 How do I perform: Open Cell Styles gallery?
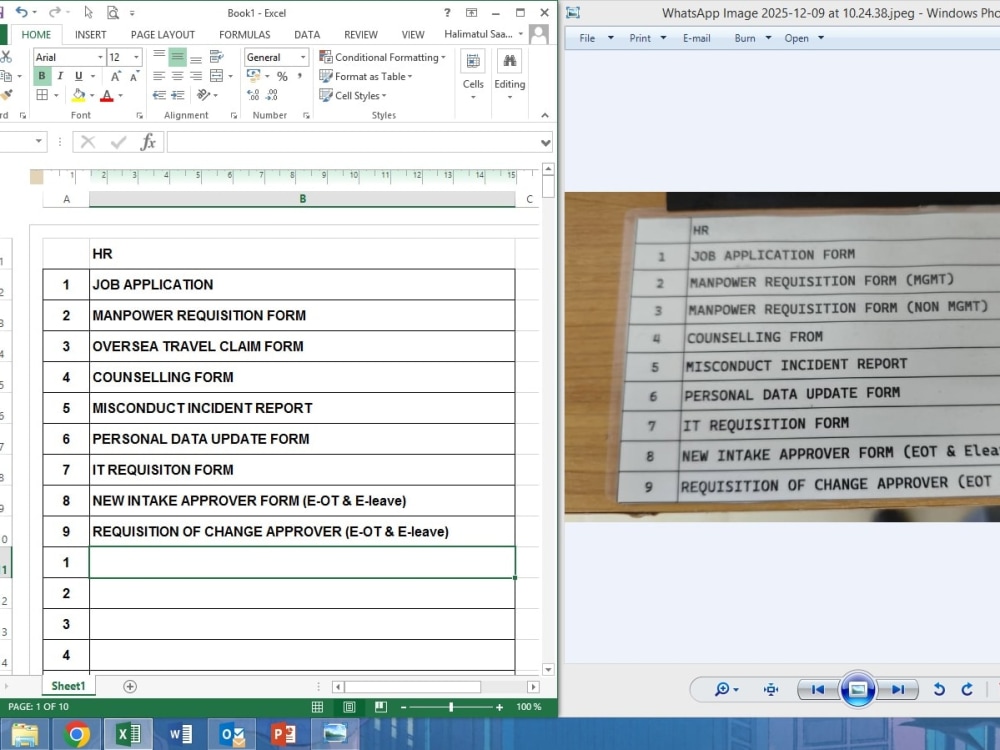click(353, 95)
